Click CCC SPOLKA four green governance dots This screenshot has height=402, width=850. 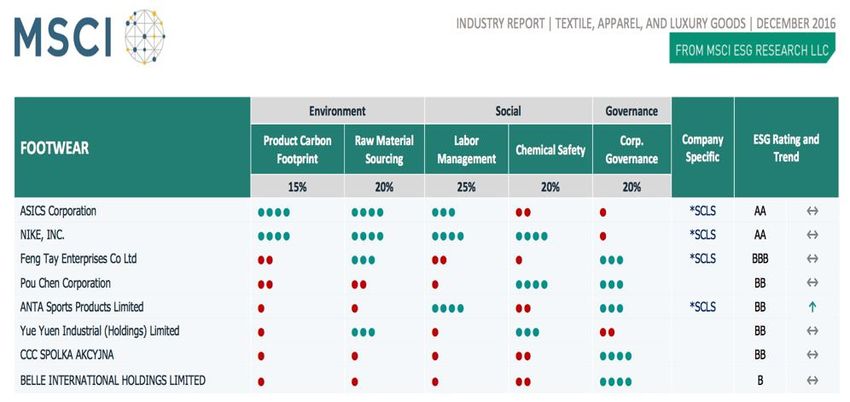(616, 356)
